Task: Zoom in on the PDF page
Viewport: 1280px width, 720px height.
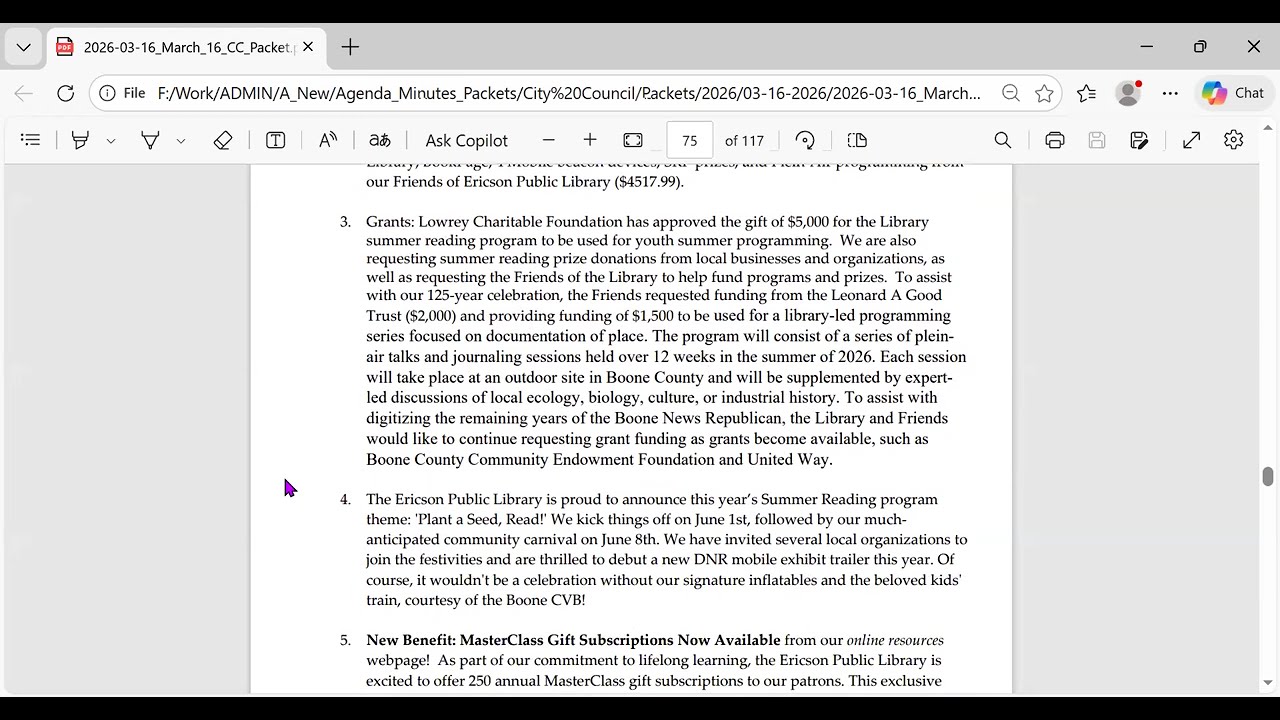Action: point(590,141)
